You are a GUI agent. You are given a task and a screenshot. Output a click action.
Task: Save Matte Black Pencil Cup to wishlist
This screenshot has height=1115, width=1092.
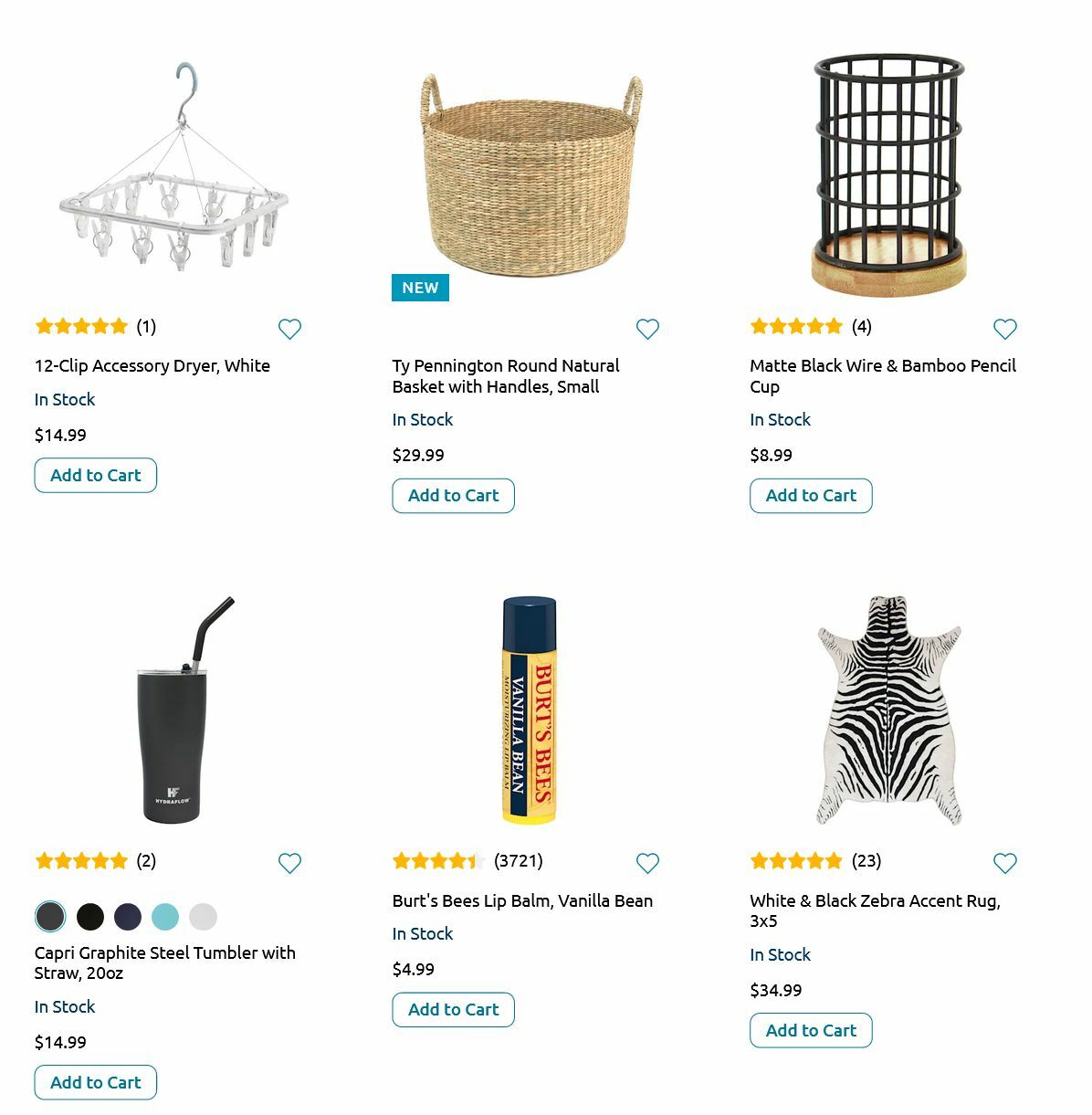pyautogui.click(x=1004, y=329)
